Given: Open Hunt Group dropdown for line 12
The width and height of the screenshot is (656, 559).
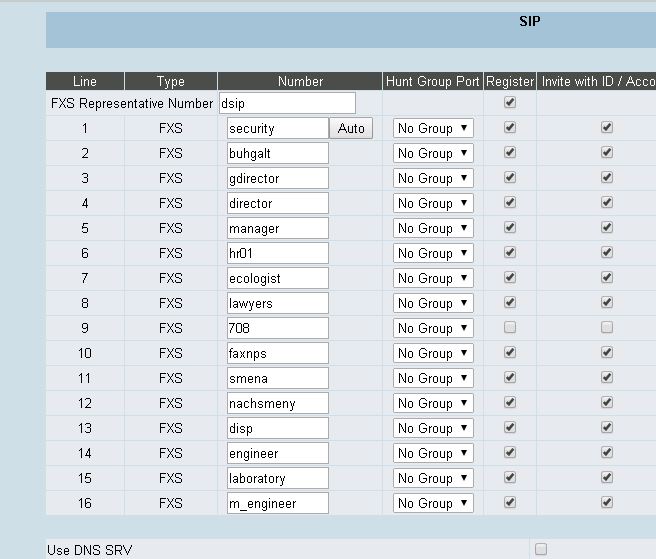Looking at the screenshot, I should pos(432,403).
